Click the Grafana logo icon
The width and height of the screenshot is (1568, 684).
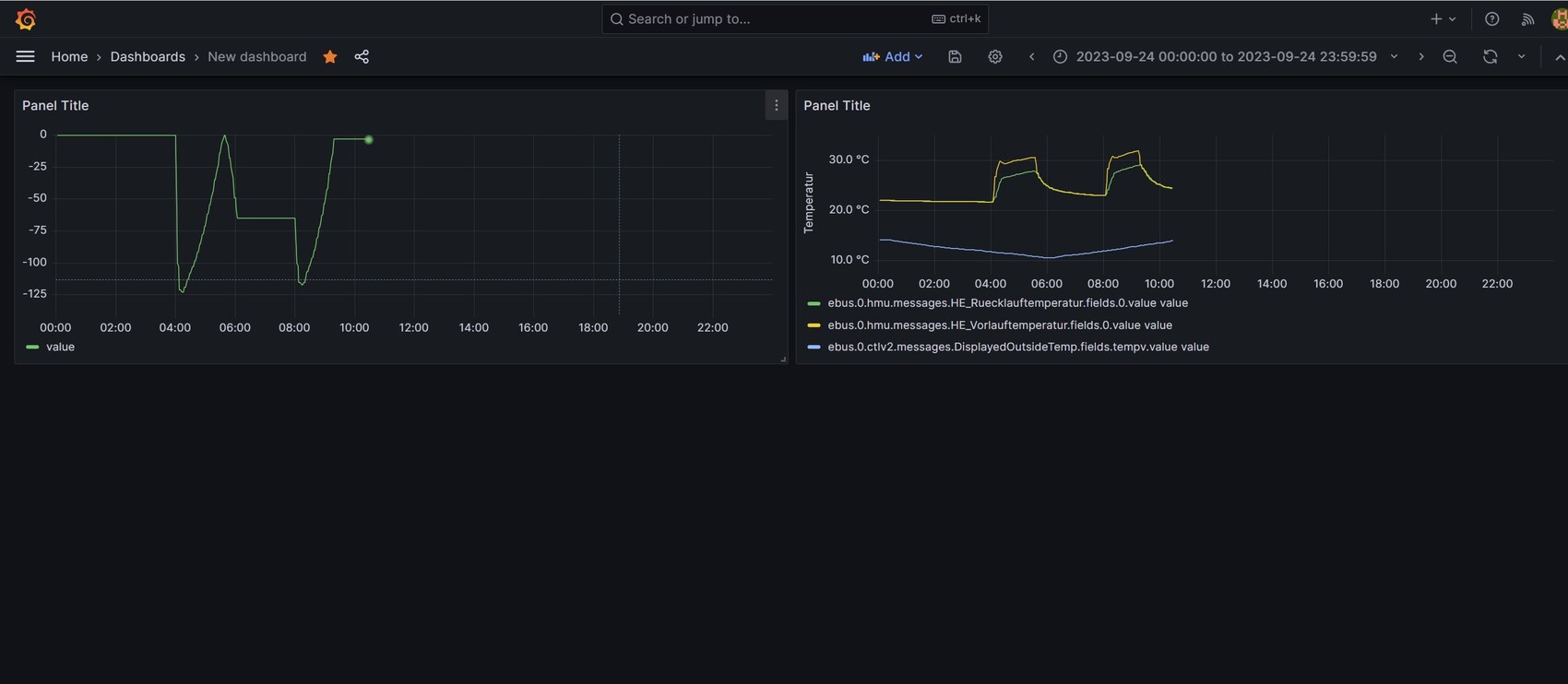click(x=26, y=18)
